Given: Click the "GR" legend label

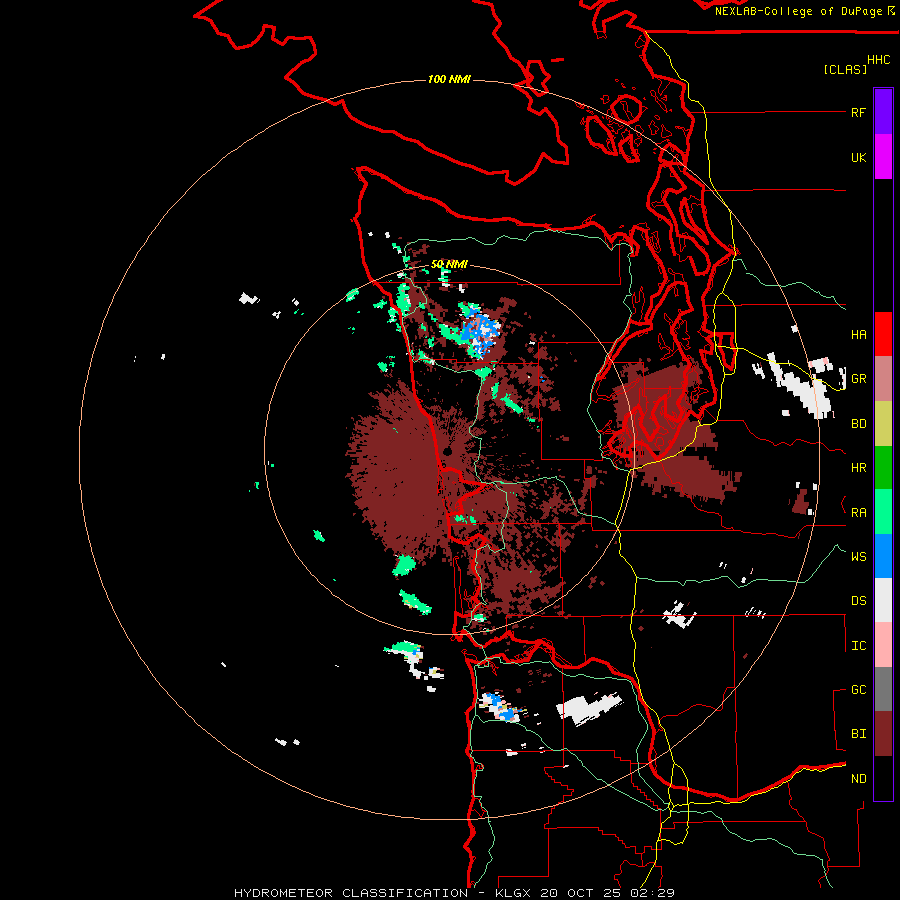Looking at the screenshot, I should click(x=858, y=379).
